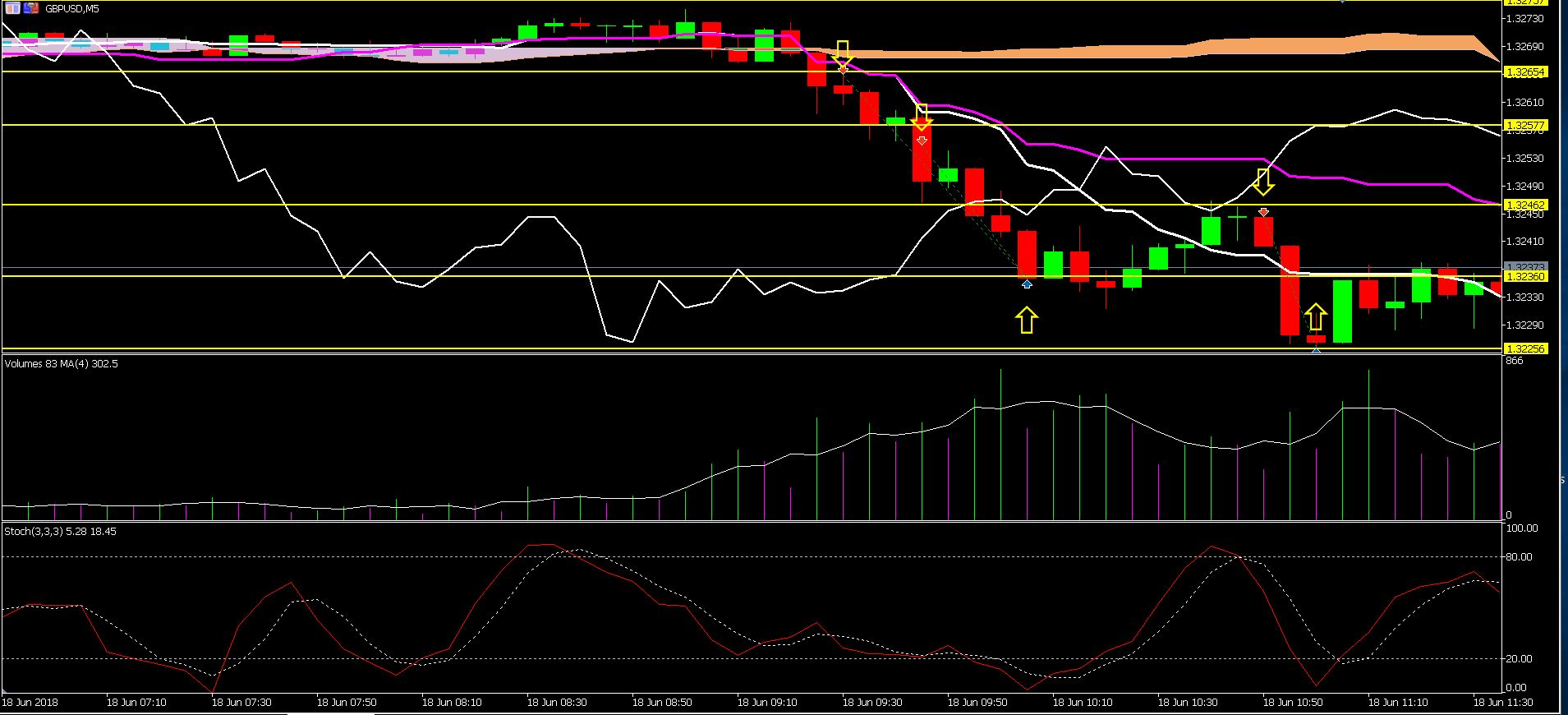Click the yellow 1.32360 price level label
The height and width of the screenshot is (715, 1568).
coord(1525,277)
